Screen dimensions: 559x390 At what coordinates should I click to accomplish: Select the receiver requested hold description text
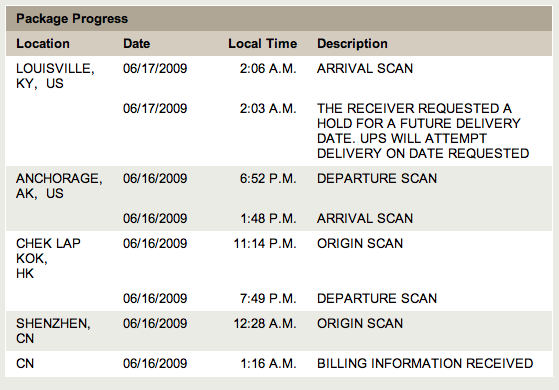pyautogui.click(x=423, y=130)
